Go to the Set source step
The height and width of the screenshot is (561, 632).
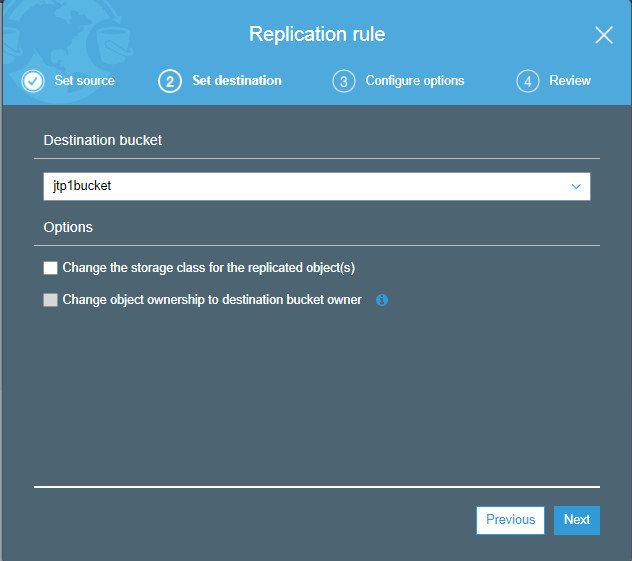85,81
